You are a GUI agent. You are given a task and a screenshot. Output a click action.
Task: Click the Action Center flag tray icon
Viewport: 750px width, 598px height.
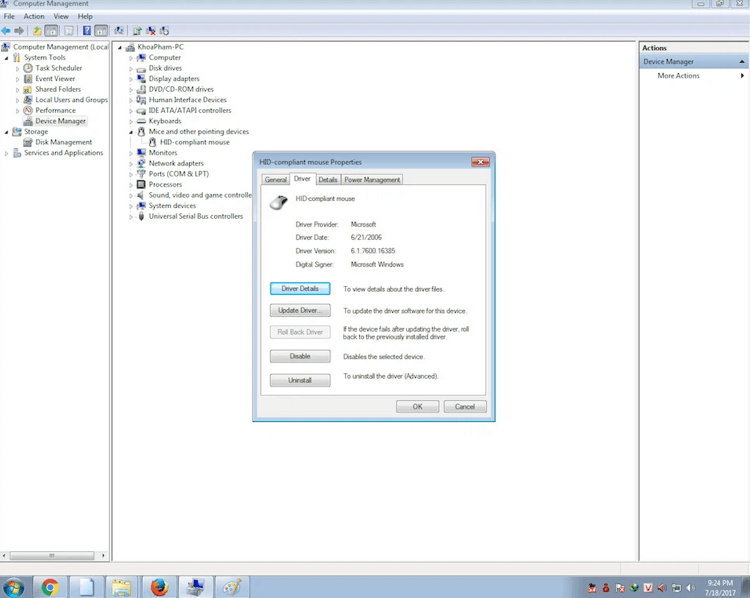pyautogui.click(x=620, y=588)
